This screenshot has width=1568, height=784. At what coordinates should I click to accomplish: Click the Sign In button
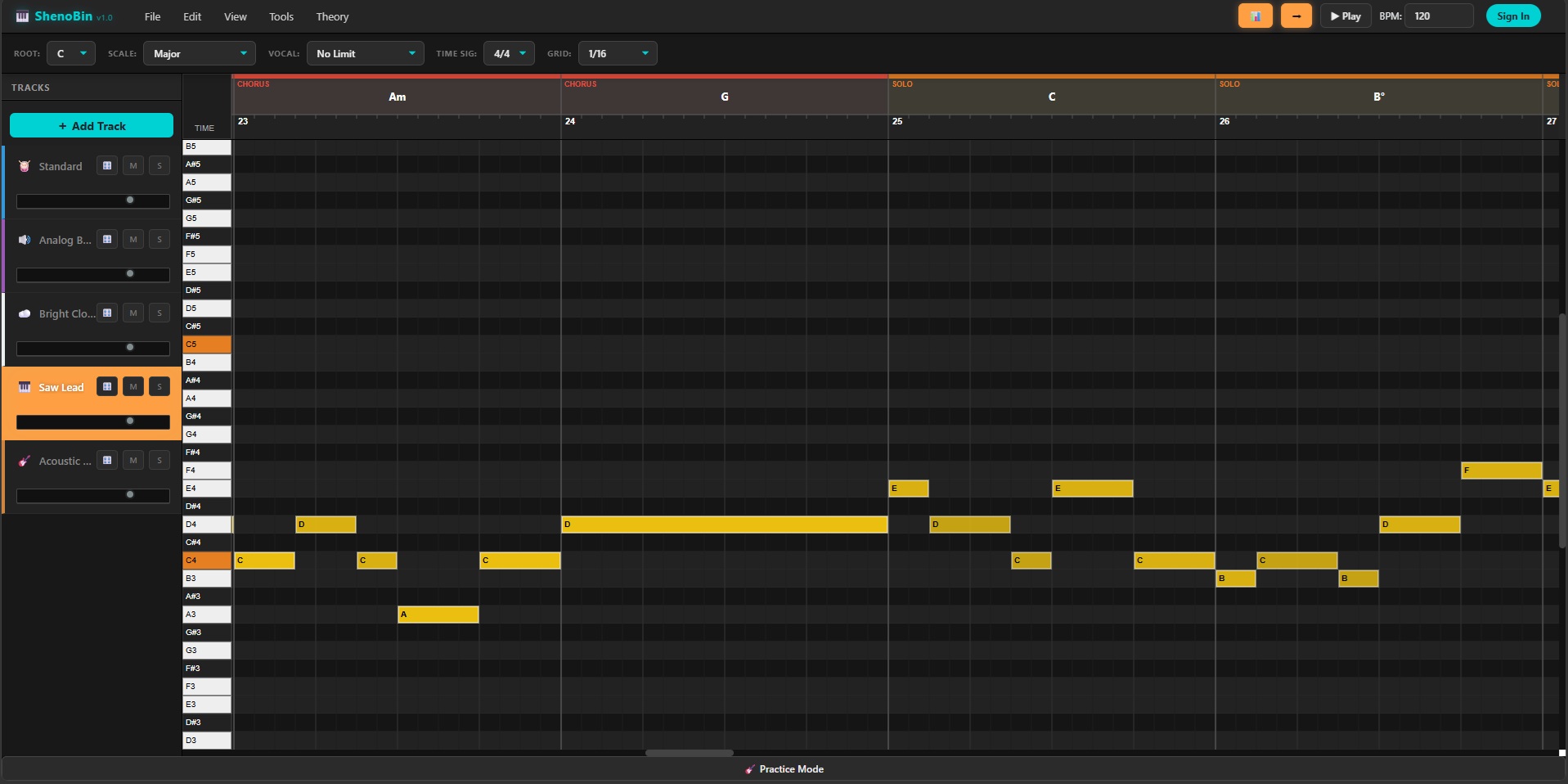[x=1513, y=16]
